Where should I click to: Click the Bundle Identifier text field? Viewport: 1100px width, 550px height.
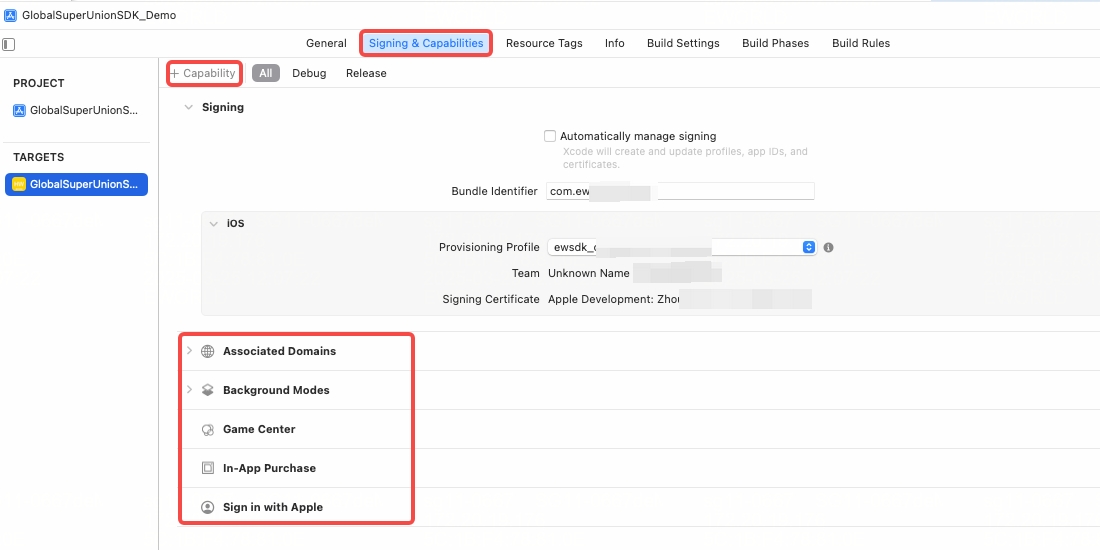coord(680,191)
